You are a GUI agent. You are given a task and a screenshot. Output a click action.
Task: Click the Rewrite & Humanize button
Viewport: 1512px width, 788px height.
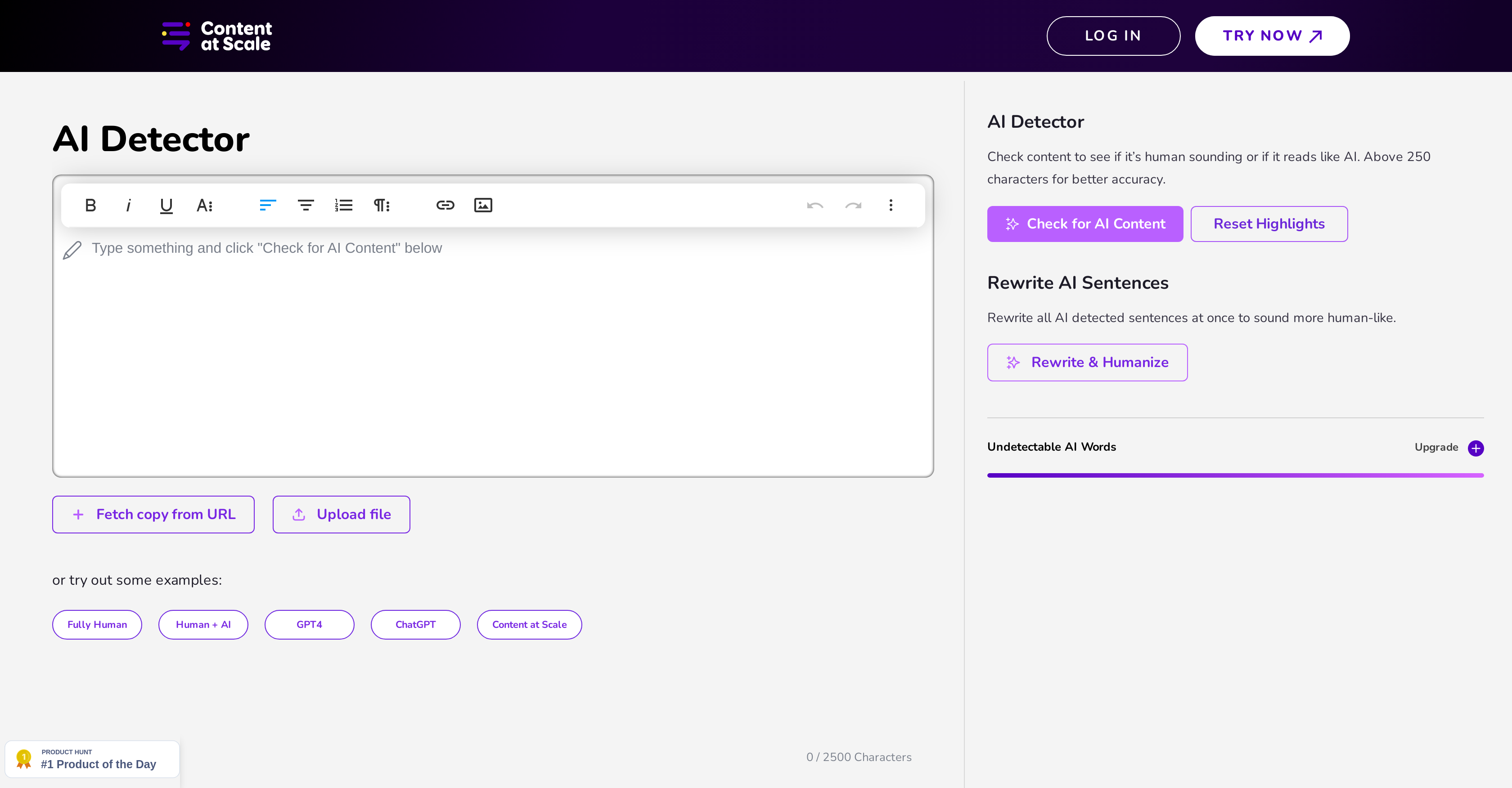(x=1086, y=362)
